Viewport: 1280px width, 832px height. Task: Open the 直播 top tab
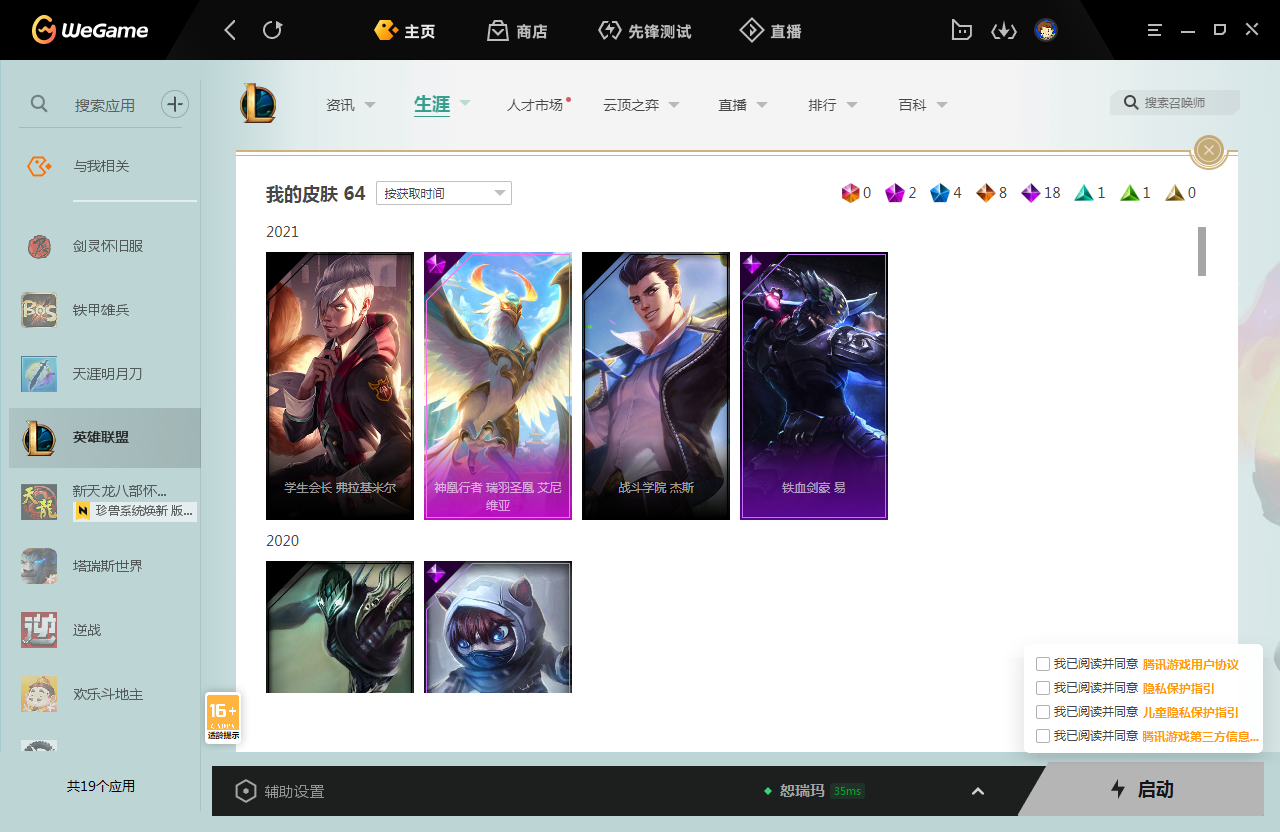[x=770, y=31]
